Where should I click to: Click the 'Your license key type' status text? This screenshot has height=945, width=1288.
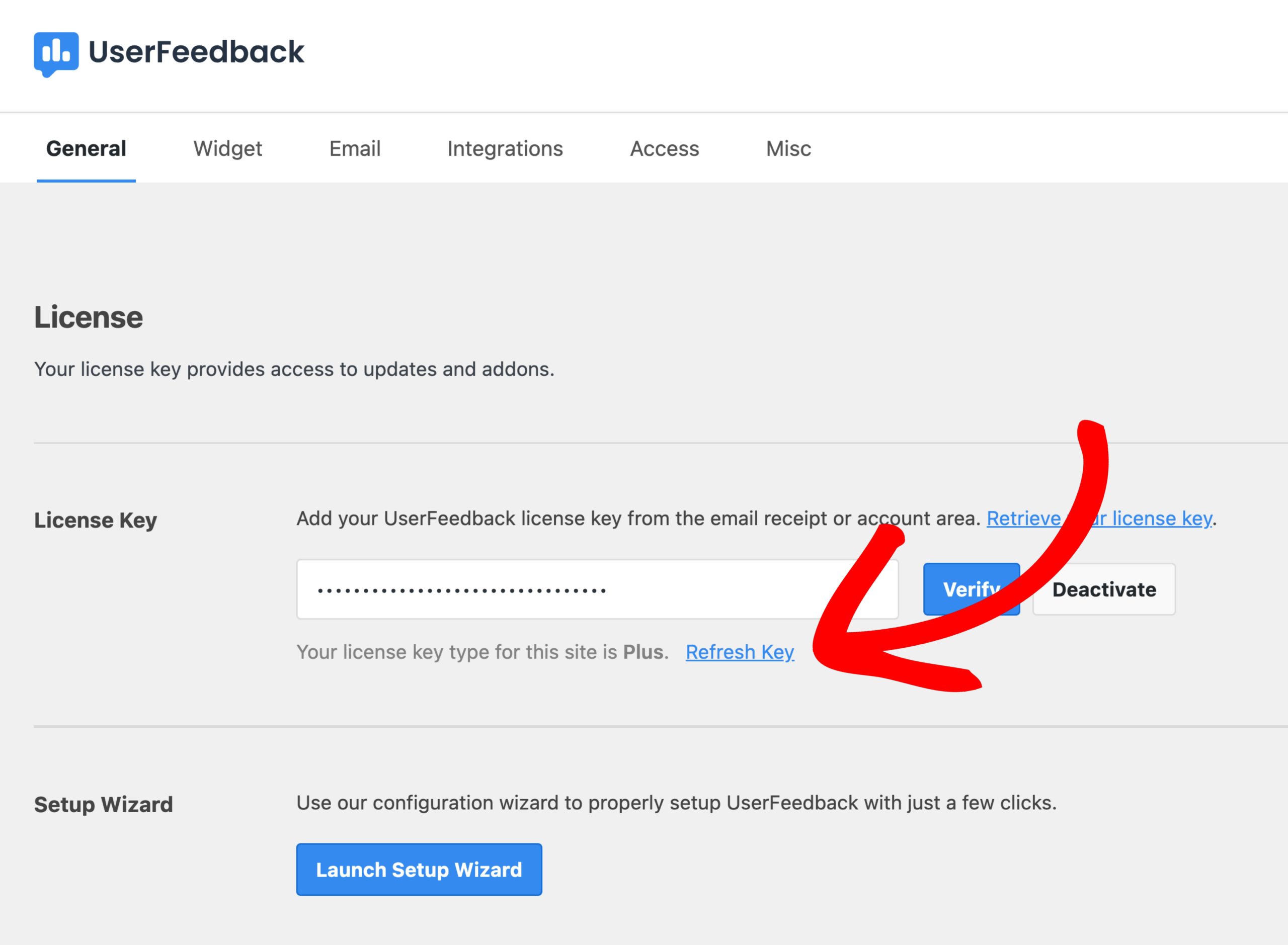tap(482, 652)
